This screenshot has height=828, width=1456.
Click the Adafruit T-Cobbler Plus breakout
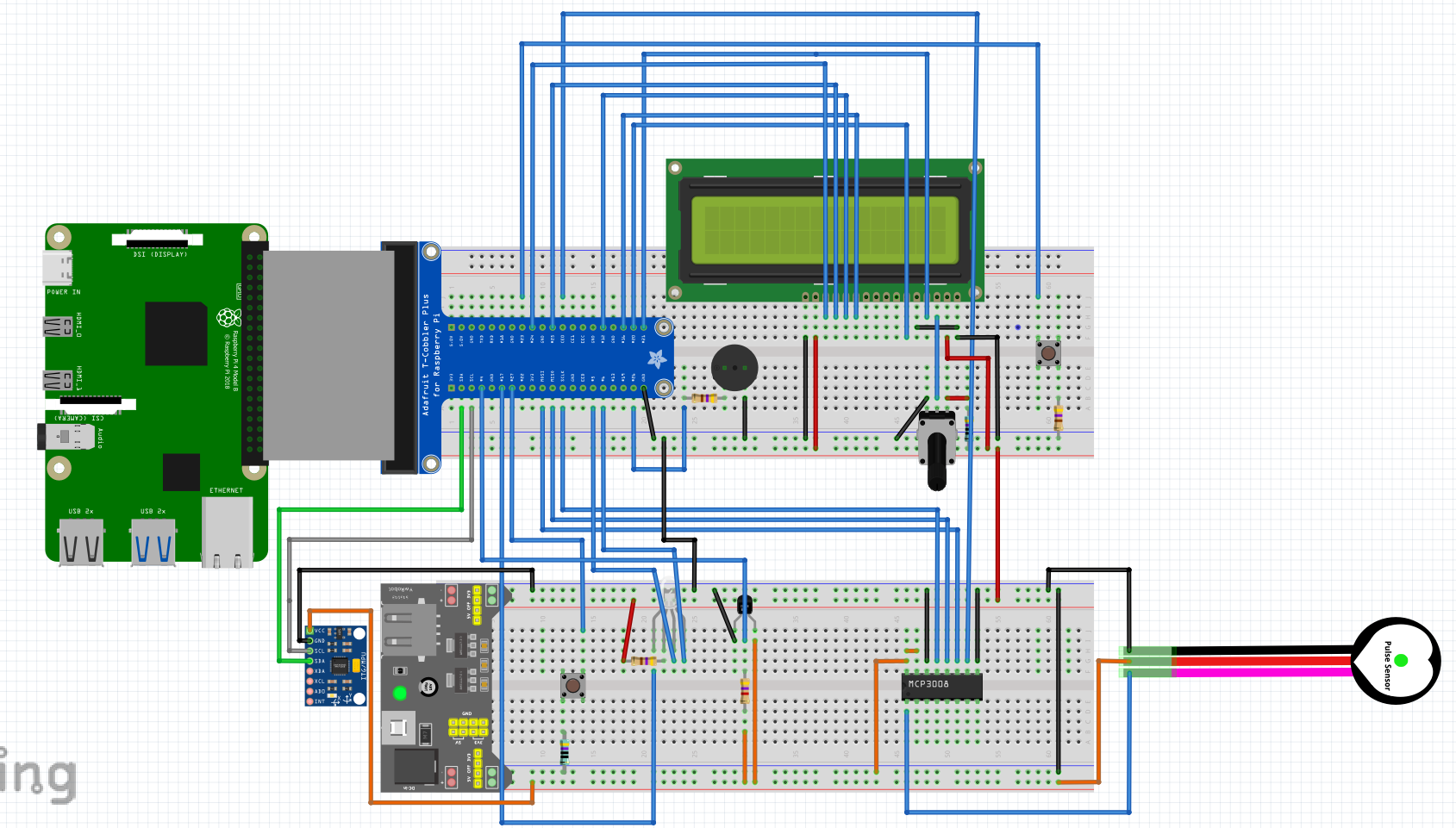click(x=546, y=358)
